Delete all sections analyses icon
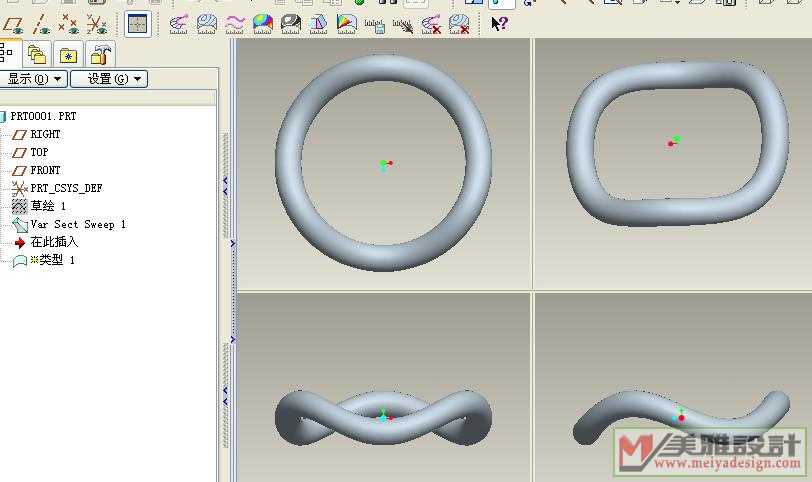 click(x=459, y=24)
